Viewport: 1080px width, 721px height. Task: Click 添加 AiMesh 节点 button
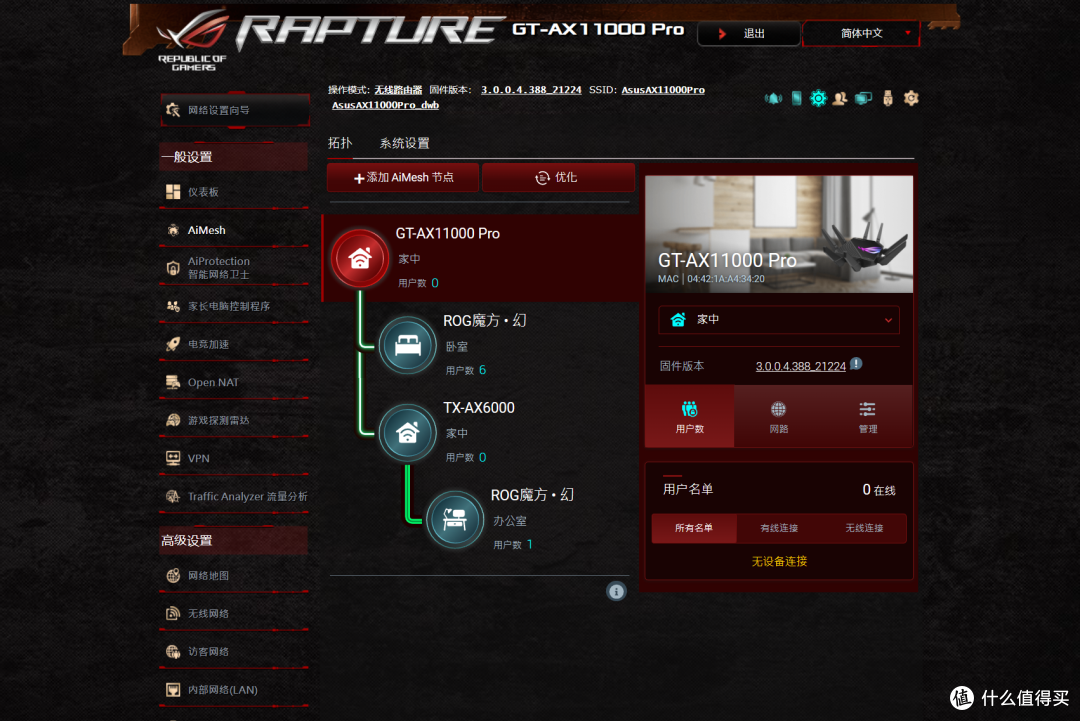click(x=404, y=177)
